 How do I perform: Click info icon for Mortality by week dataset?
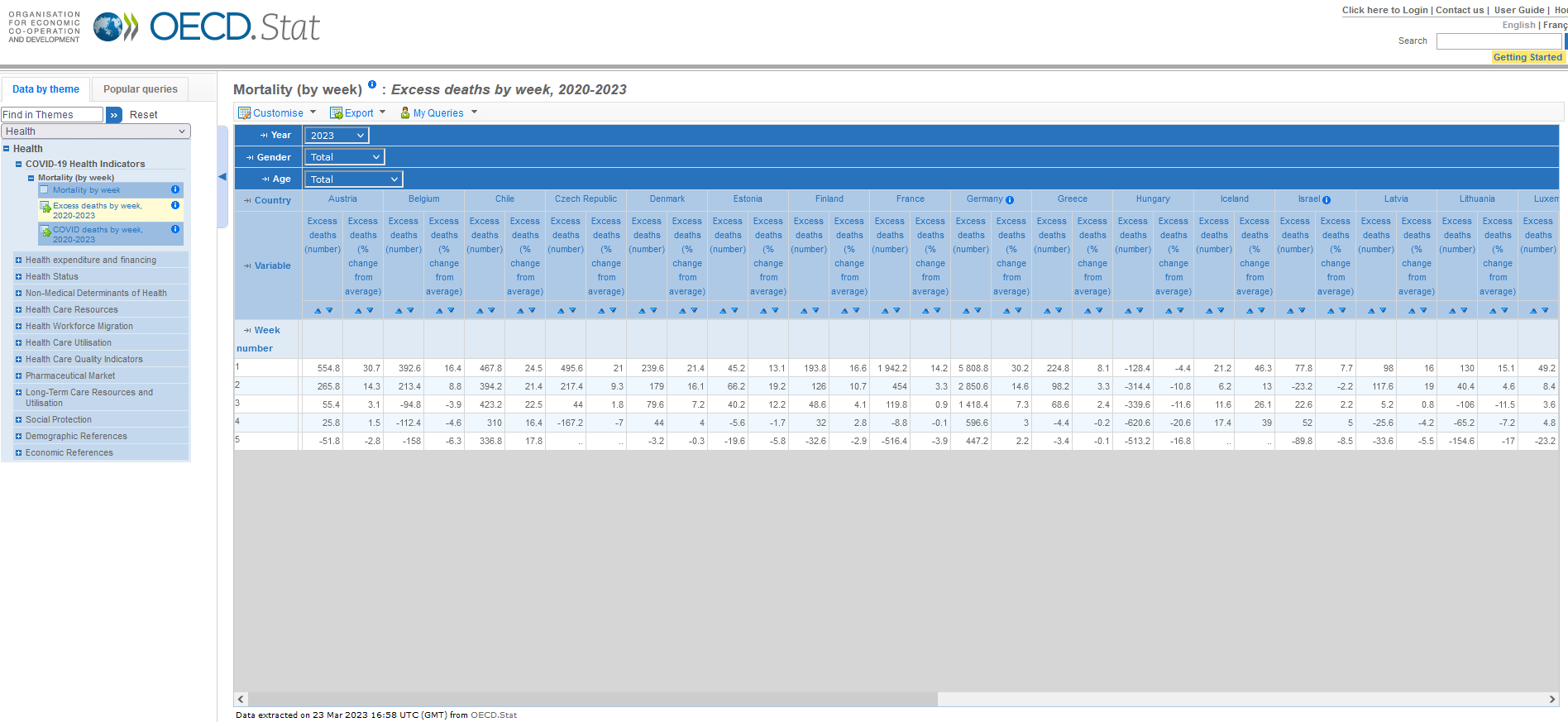175,189
